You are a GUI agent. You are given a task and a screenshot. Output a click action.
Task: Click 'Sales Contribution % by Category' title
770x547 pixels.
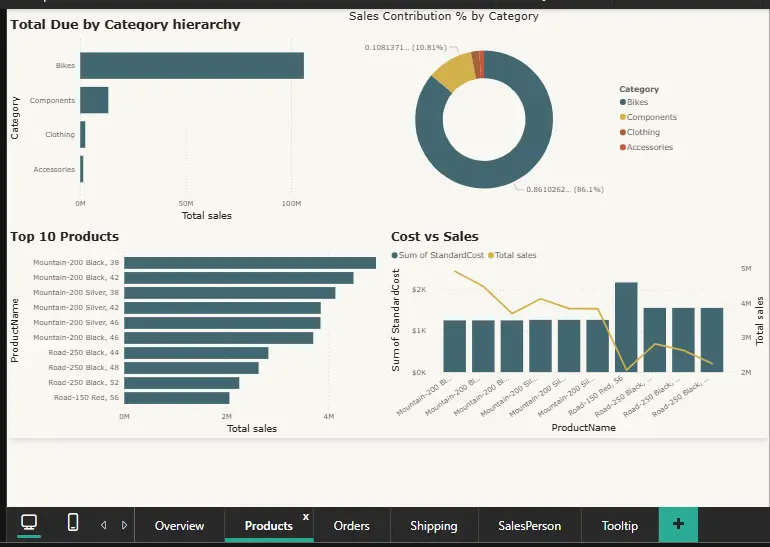tap(444, 16)
